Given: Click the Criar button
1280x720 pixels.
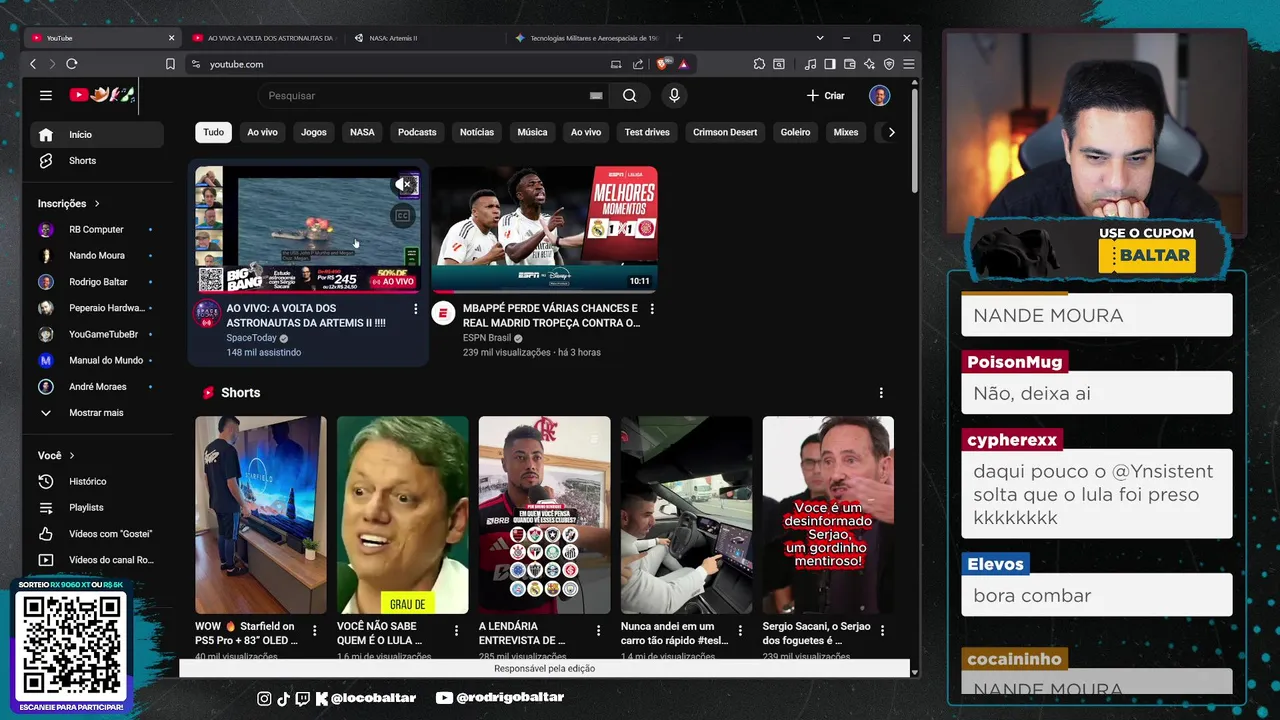Looking at the screenshot, I should pos(826,95).
